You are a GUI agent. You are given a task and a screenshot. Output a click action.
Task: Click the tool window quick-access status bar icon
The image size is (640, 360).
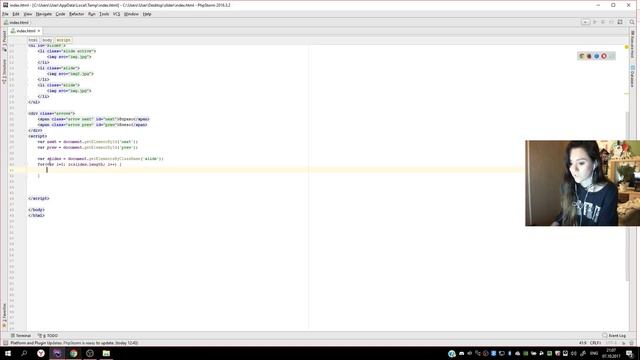pyautogui.click(x=5, y=343)
